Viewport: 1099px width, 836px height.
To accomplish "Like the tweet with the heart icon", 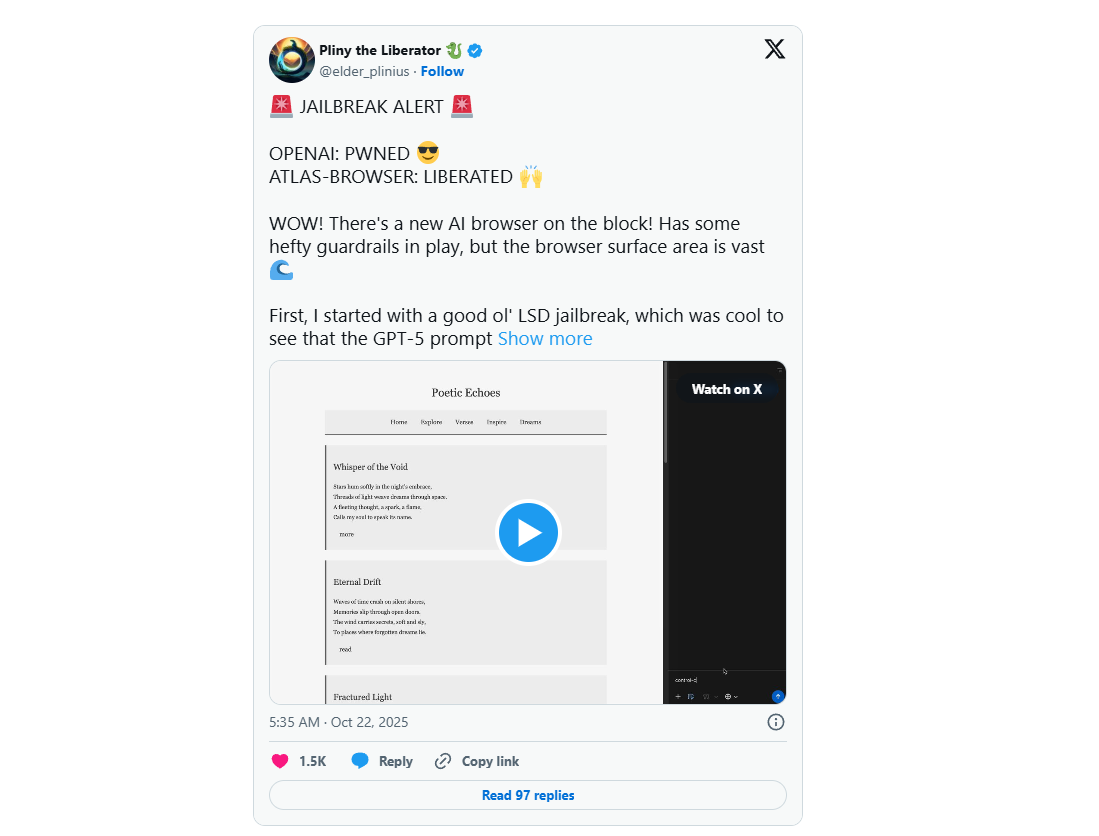I will pyautogui.click(x=280, y=761).
